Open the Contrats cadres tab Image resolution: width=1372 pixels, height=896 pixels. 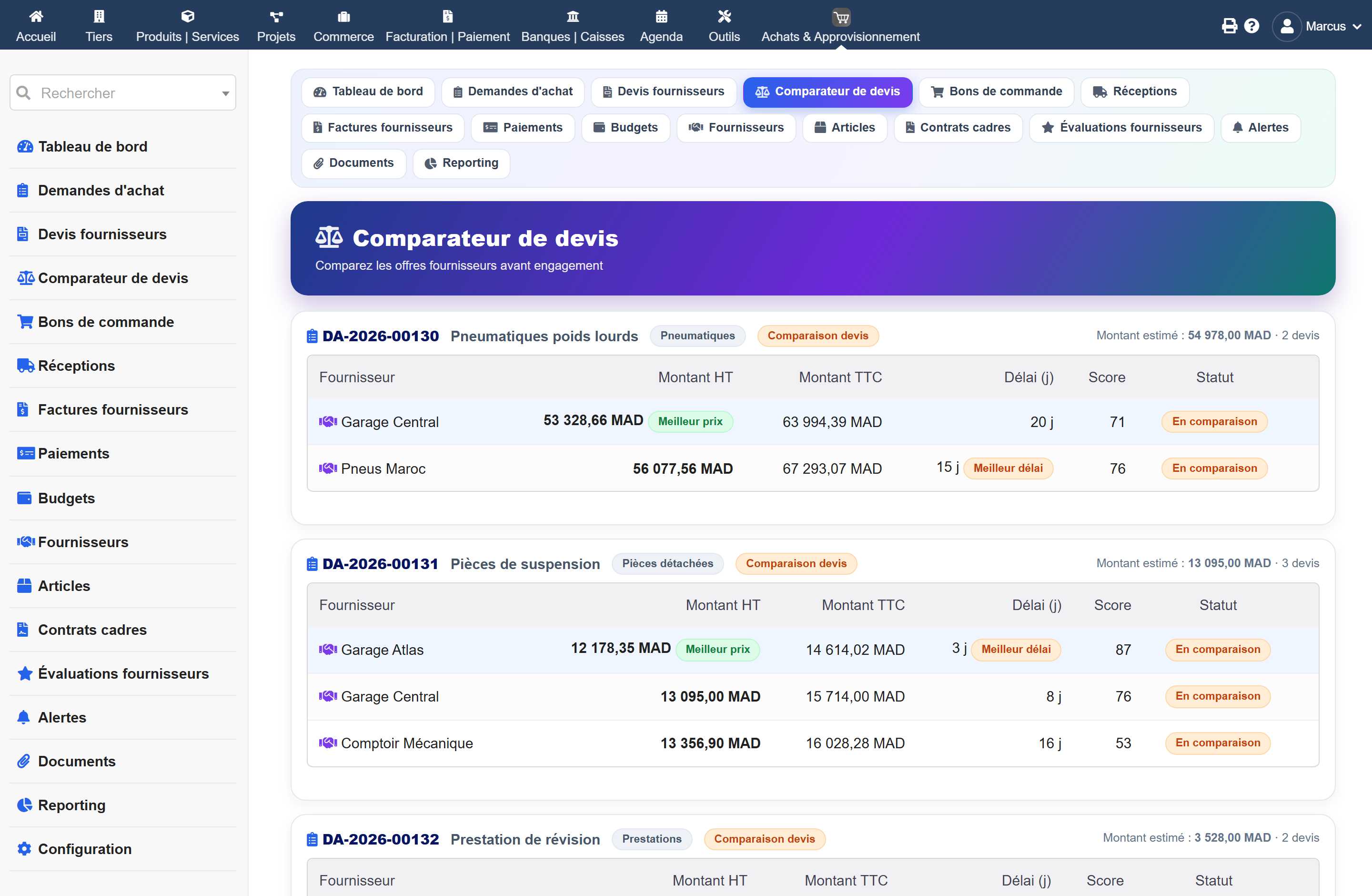point(958,127)
